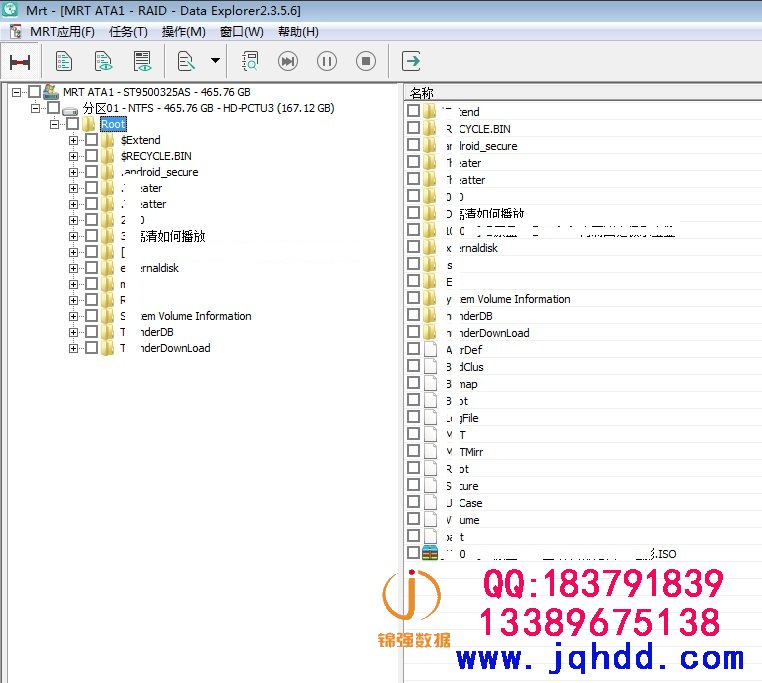Expand the $RECYCLE.BIN folder in tree
This screenshot has width=762, height=683.
[x=73, y=156]
